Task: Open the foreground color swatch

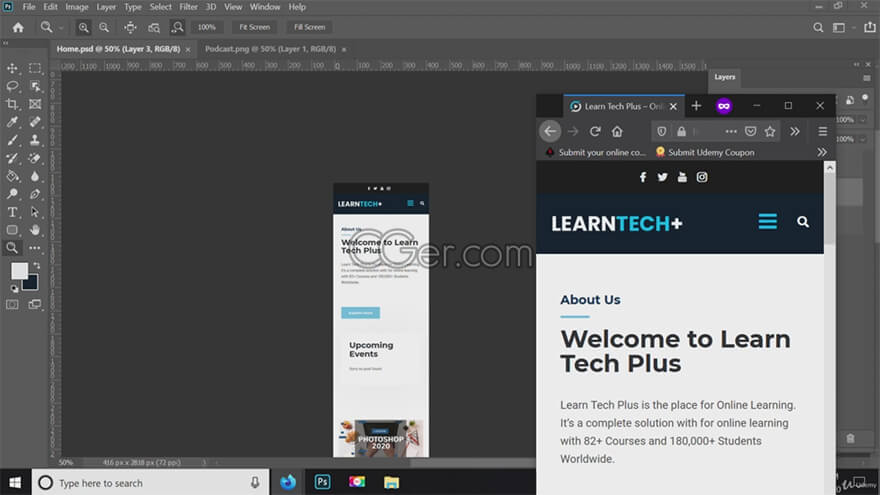Action: [x=19, y=271]
